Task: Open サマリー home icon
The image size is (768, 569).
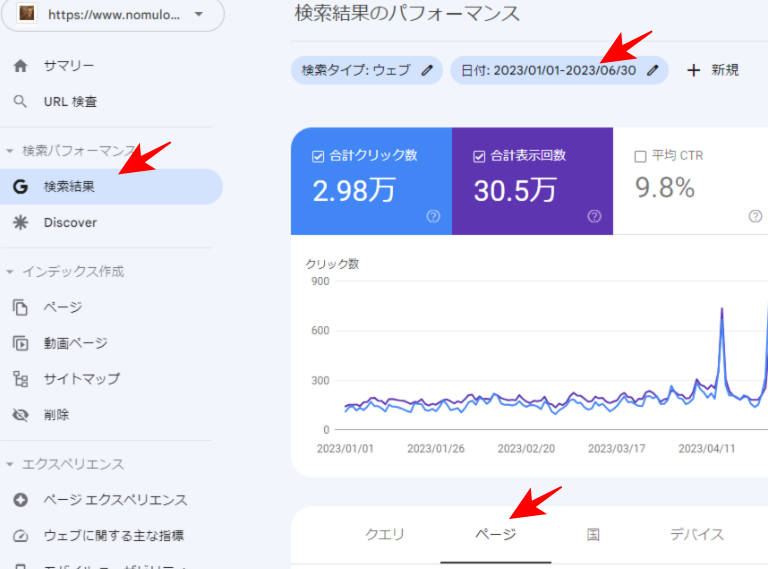Action: (20, 66)
